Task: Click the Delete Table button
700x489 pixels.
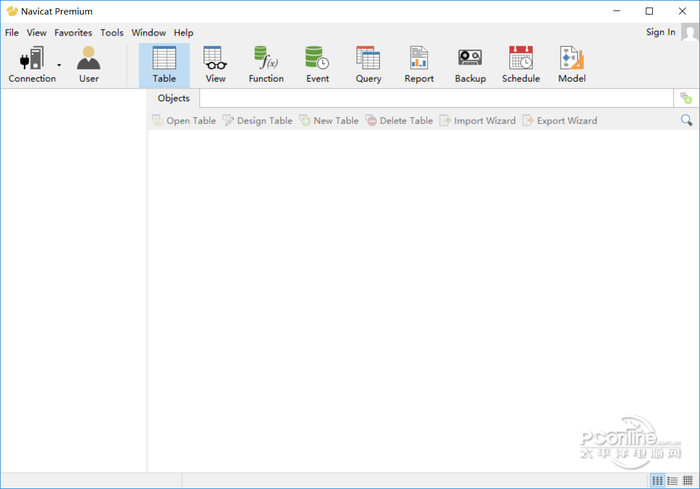Action: point(399,121)
